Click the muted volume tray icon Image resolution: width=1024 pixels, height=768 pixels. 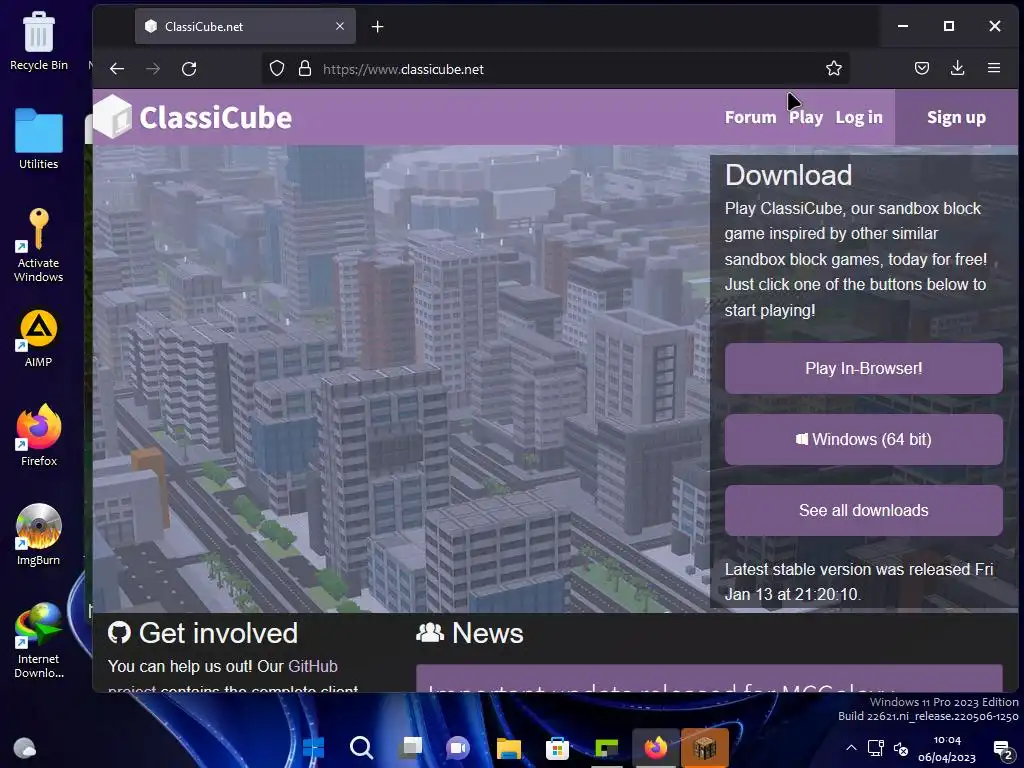click(x=901, y=748)
